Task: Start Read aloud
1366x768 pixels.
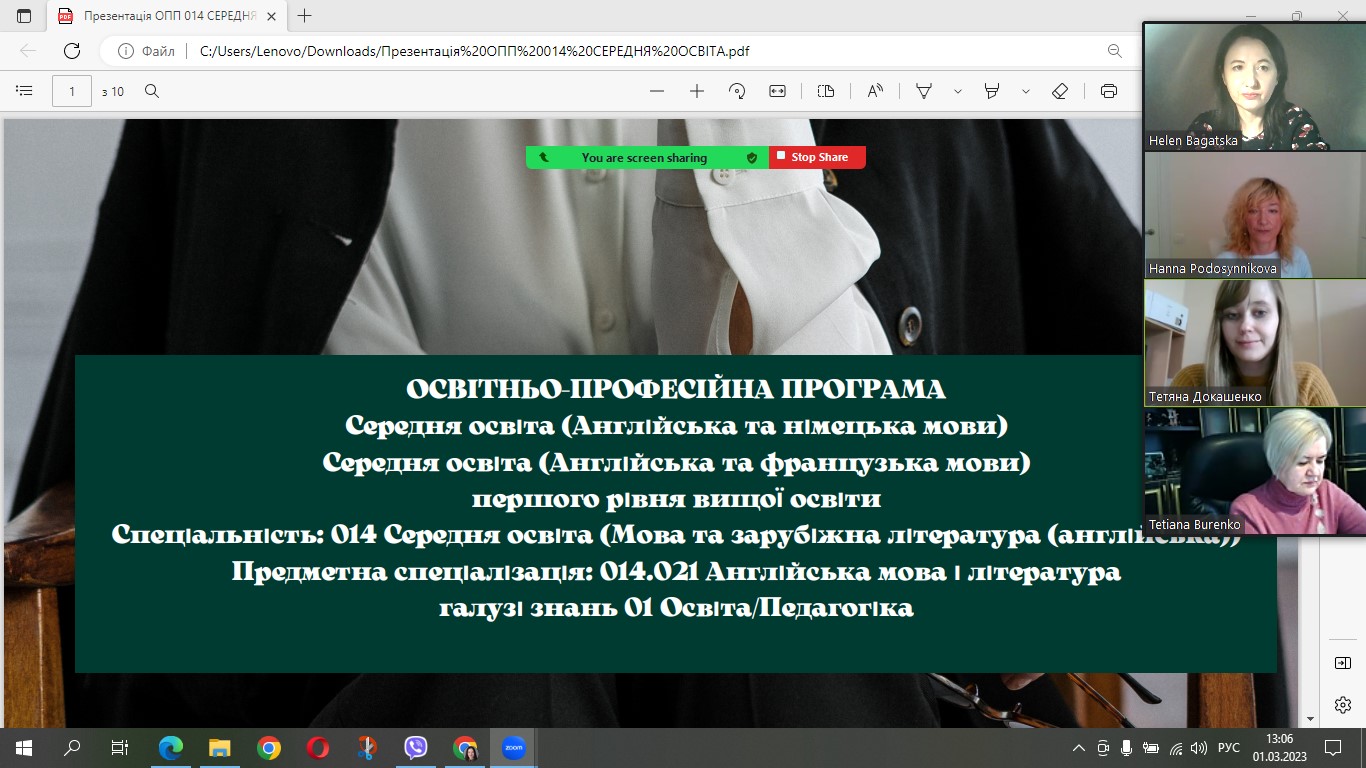Action: pyautogui.click(x=875, y=91)
